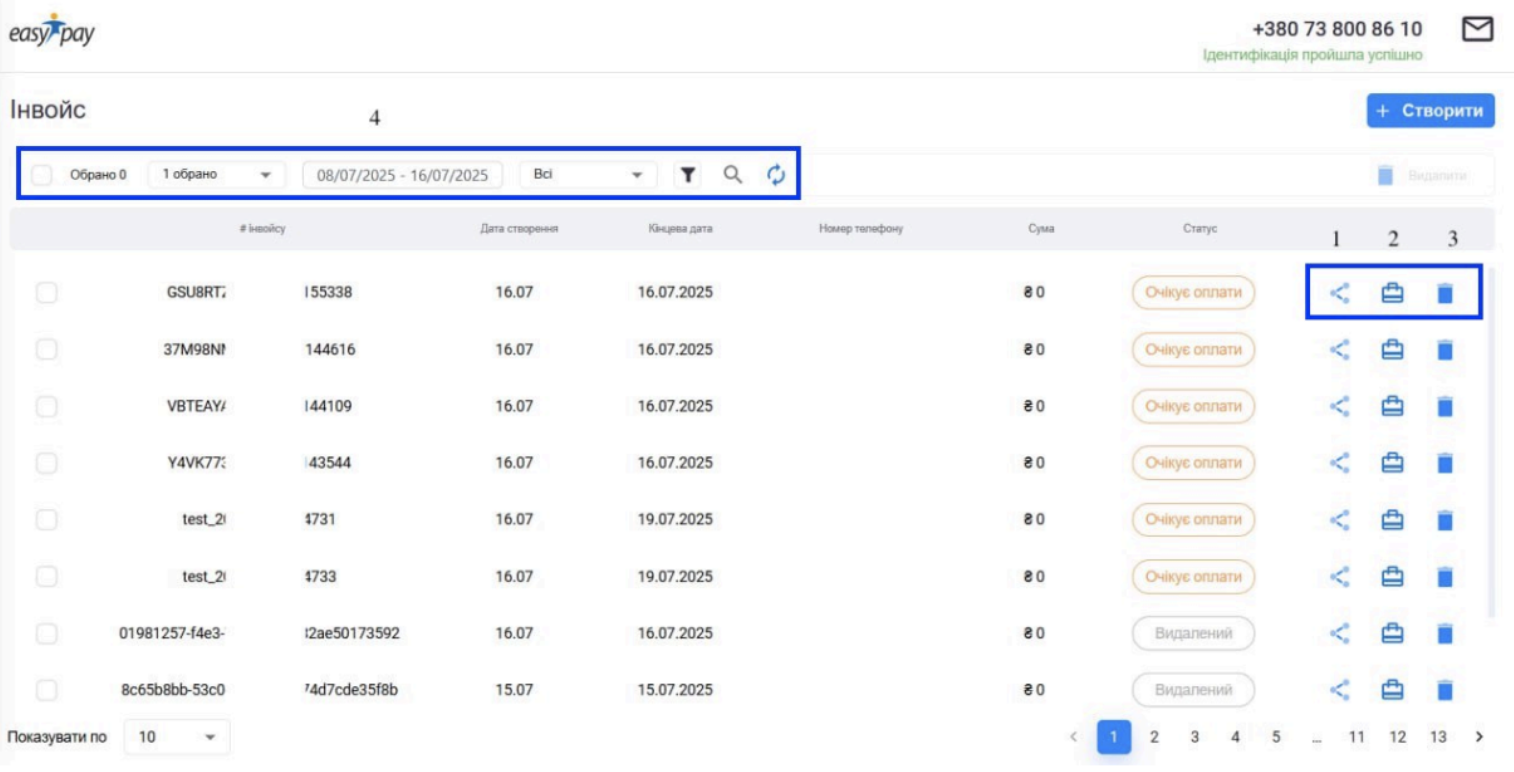1514x772 pixels.
Task: Click the date range field
Action: pos(402,175)
